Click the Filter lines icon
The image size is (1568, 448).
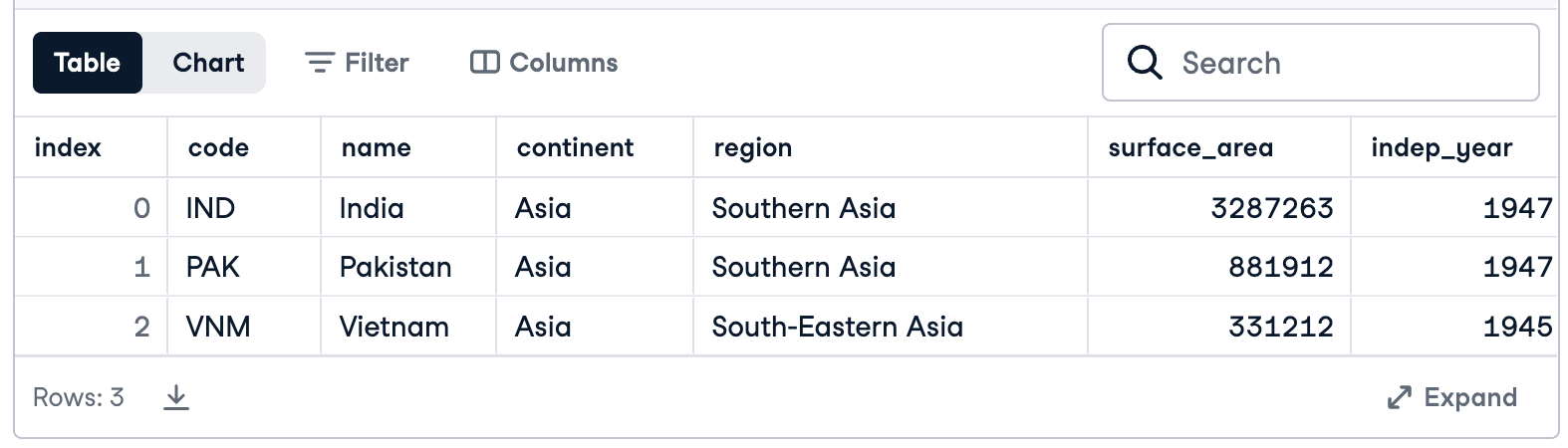point(319,63)
